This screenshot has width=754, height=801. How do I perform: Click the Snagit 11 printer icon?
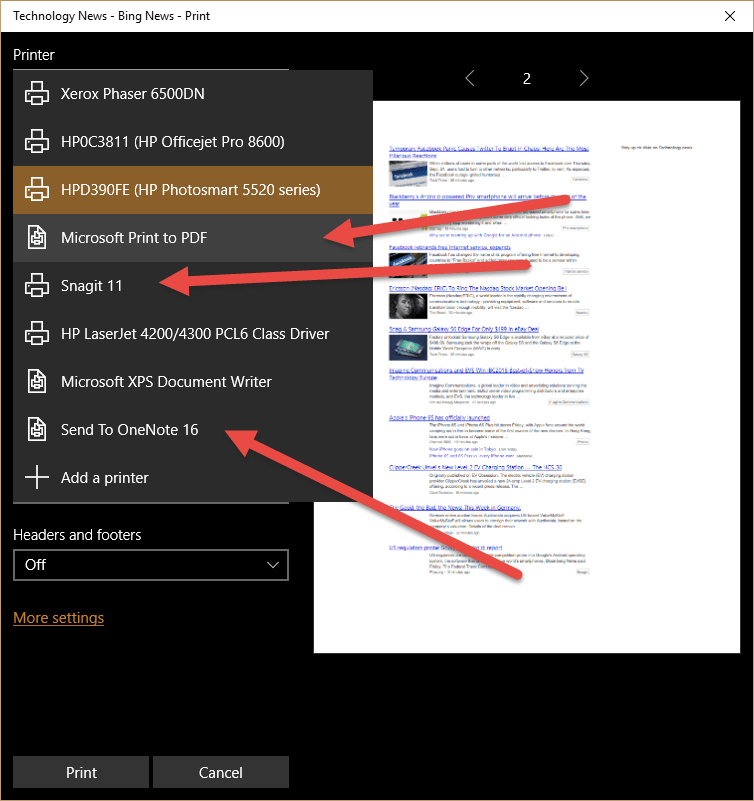point(37,286)
